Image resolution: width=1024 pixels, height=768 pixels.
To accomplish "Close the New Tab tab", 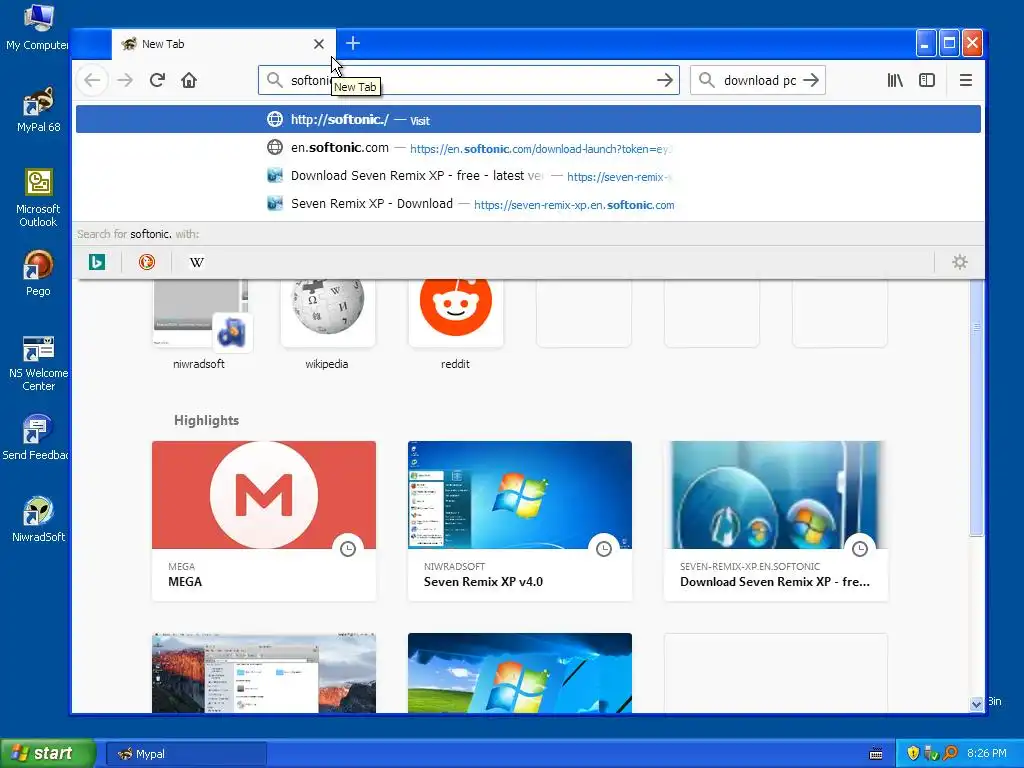I will click(319, 44).
